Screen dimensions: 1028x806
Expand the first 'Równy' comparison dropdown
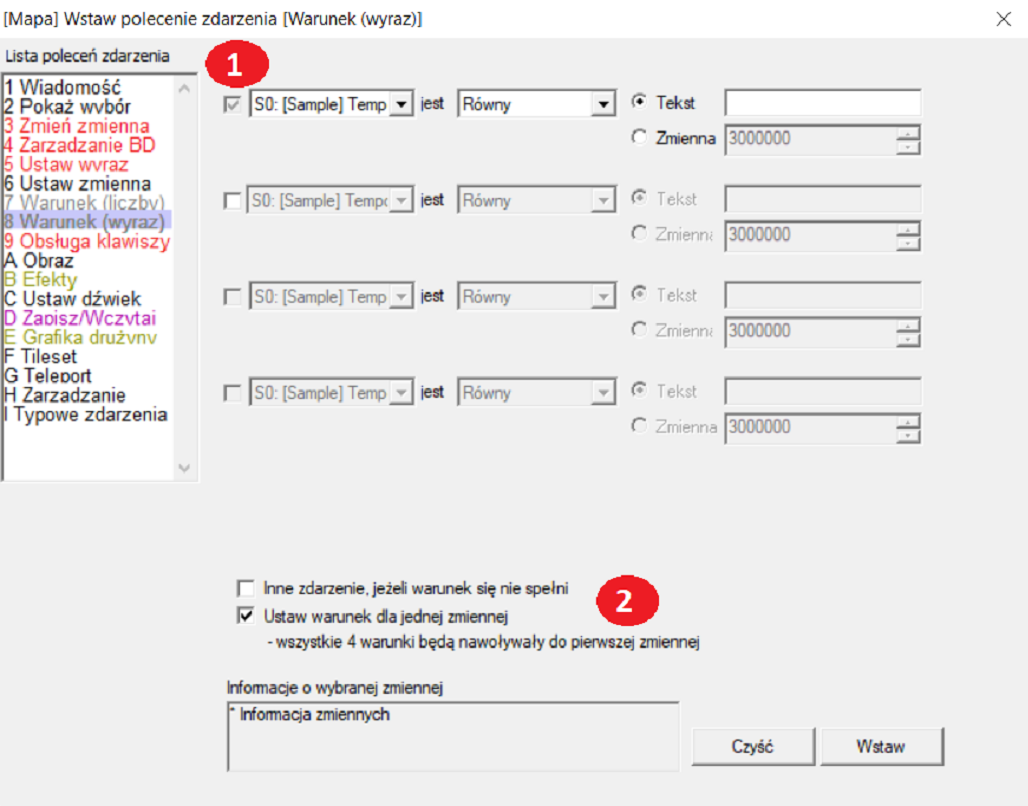(x=602, y=104)
